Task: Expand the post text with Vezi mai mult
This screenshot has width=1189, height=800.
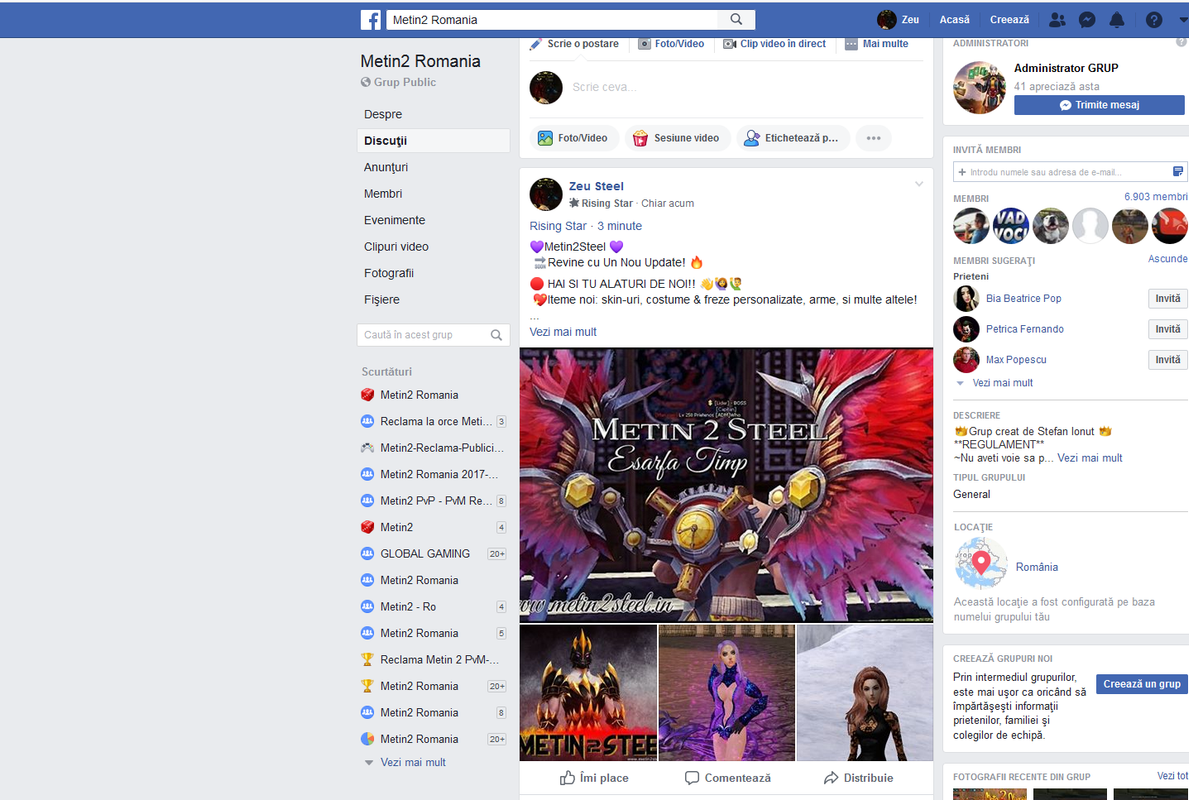Action: [x=563, y=332]
